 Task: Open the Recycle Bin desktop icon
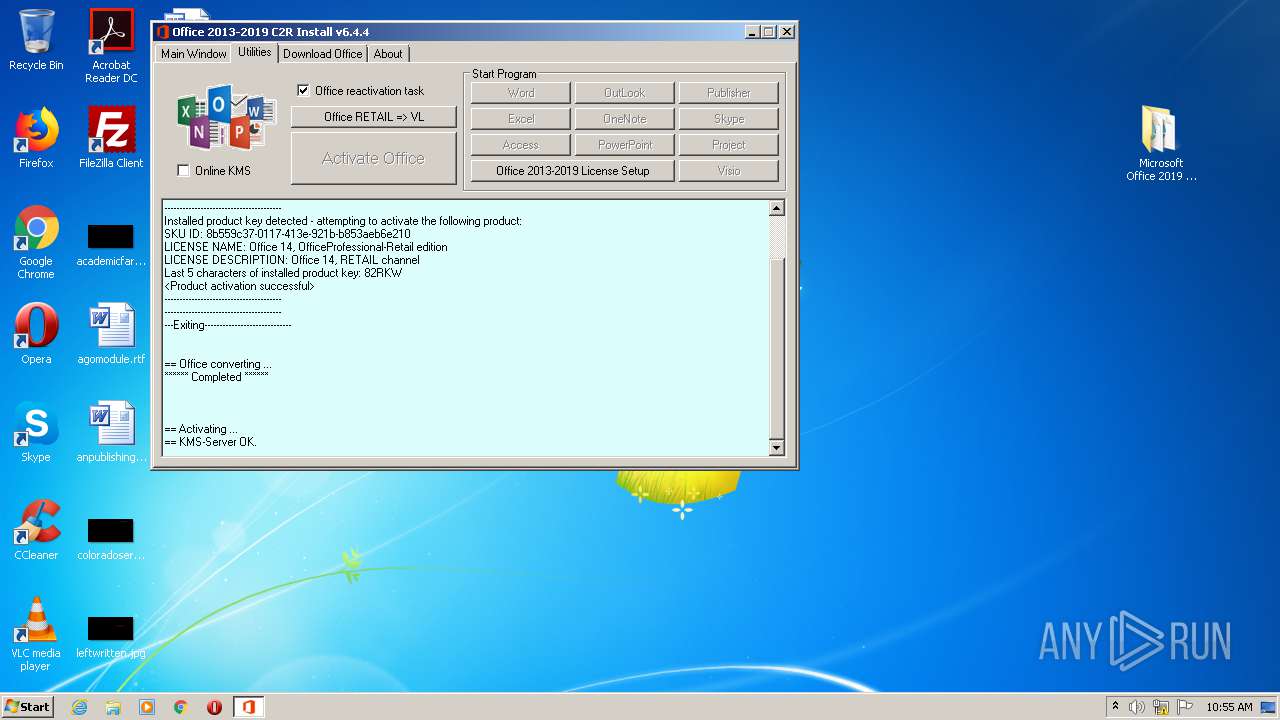pyautogui.click(x=36, y=40)
